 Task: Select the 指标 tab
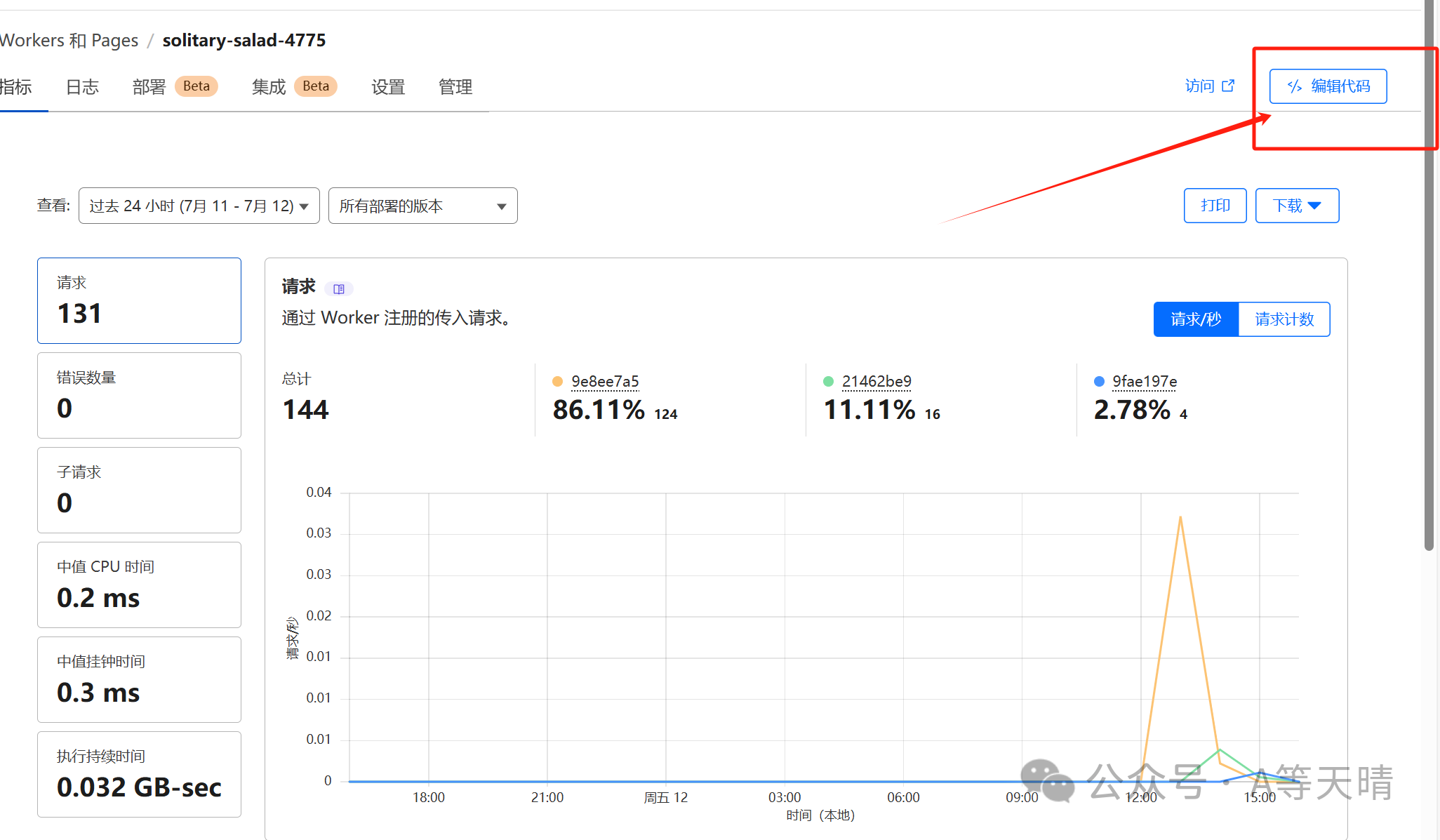15,87
